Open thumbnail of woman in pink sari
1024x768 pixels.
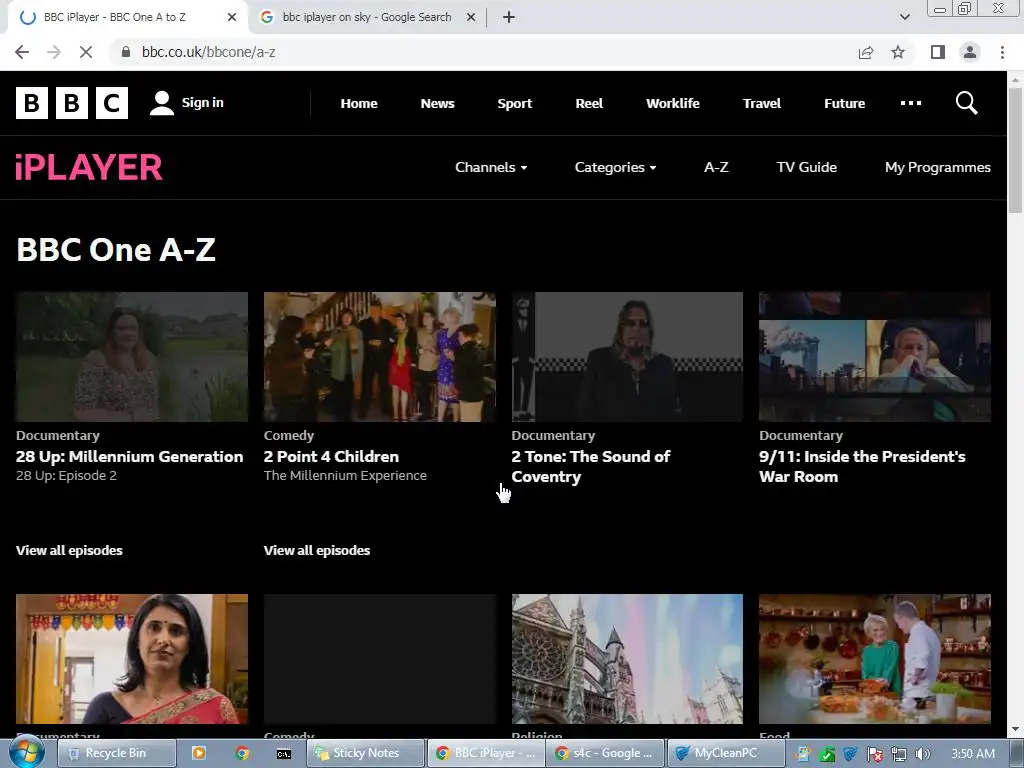coord(132,659)
